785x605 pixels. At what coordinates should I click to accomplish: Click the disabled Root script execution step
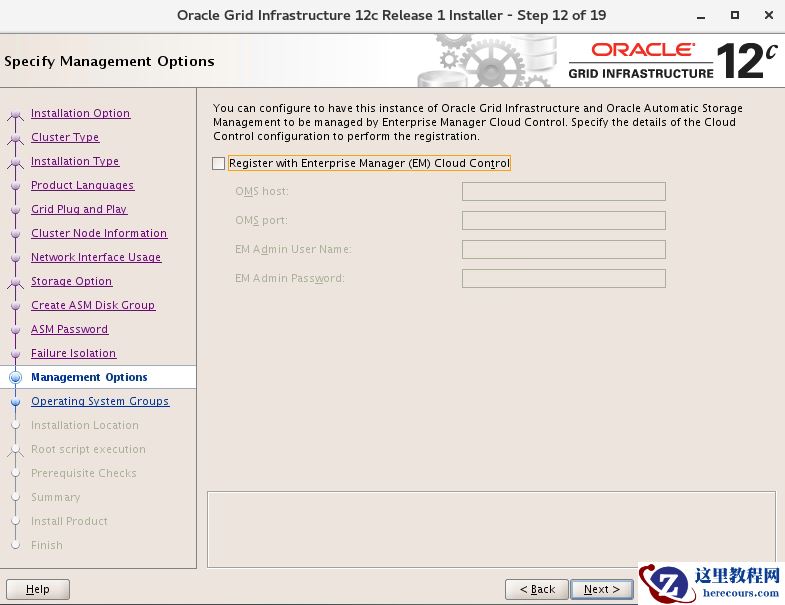tap(88, 449)
